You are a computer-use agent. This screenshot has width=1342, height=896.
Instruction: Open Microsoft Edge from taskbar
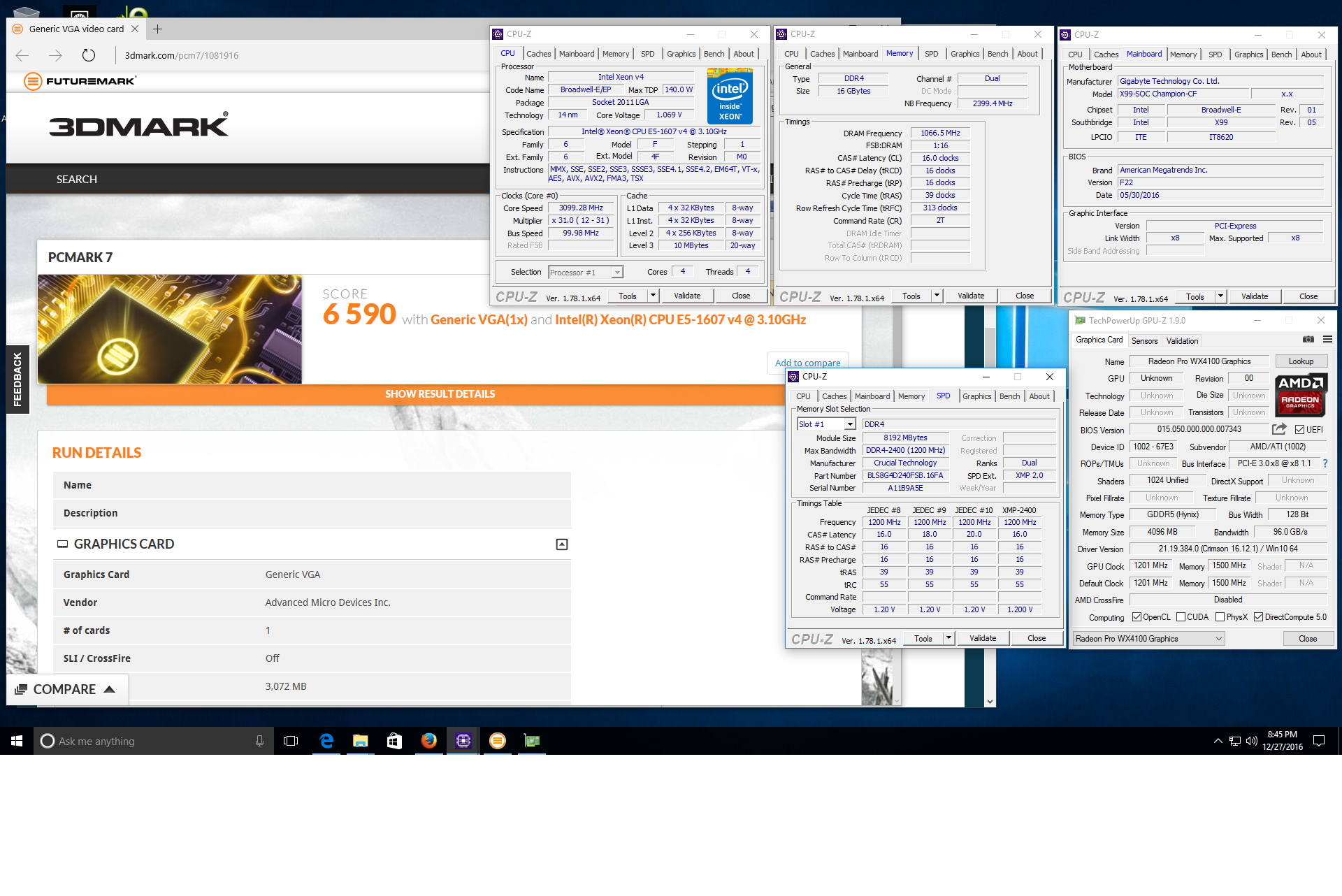[326, 741]
